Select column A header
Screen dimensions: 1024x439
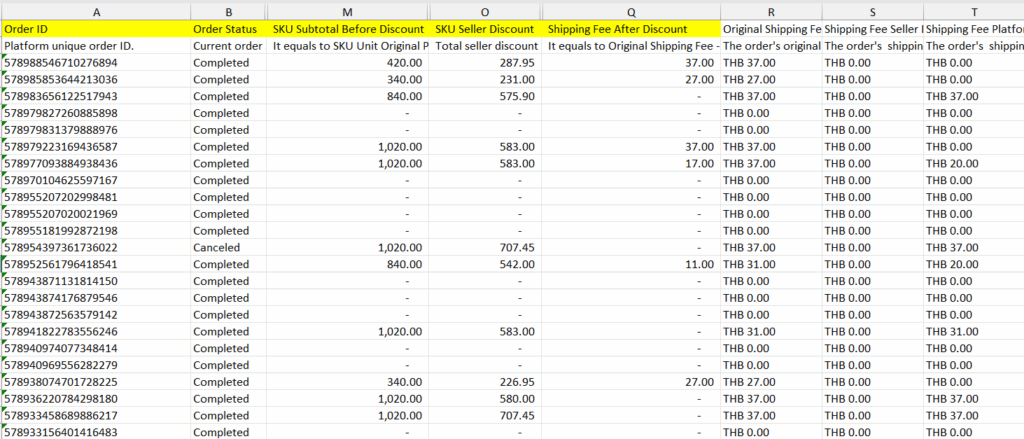95,10
